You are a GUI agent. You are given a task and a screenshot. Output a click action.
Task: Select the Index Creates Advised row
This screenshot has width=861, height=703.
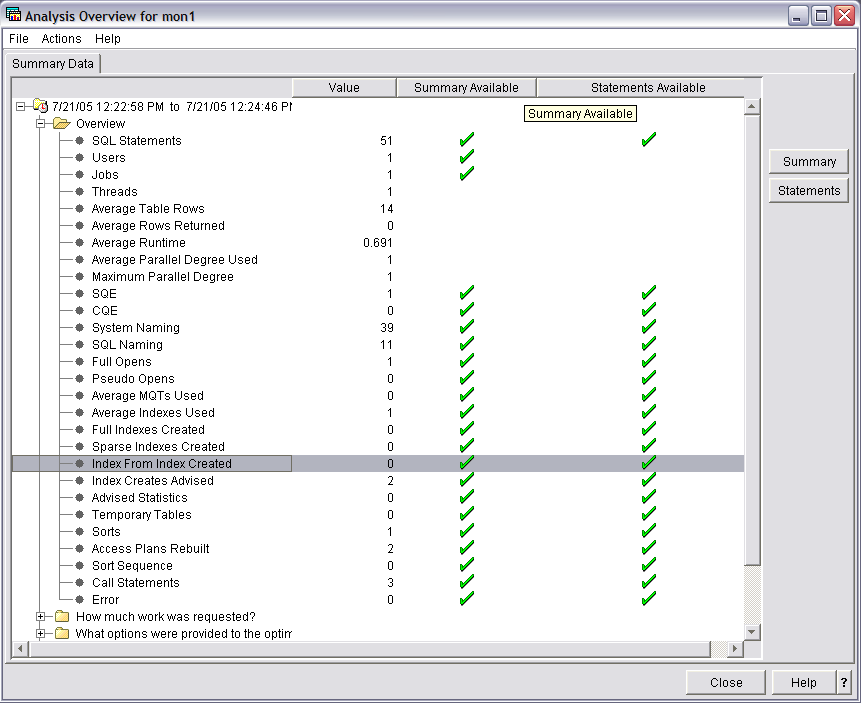(x=152, y=481)
